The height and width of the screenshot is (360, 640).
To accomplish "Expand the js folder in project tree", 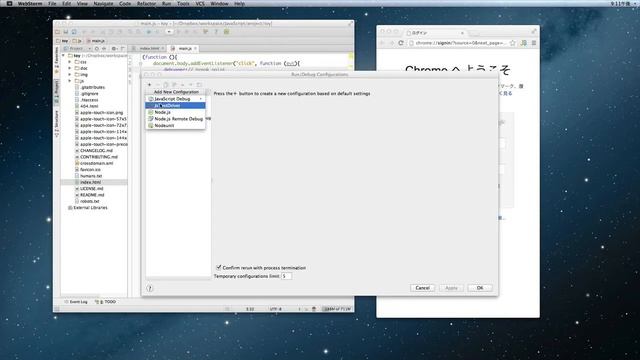I will [x=70, y=81].
